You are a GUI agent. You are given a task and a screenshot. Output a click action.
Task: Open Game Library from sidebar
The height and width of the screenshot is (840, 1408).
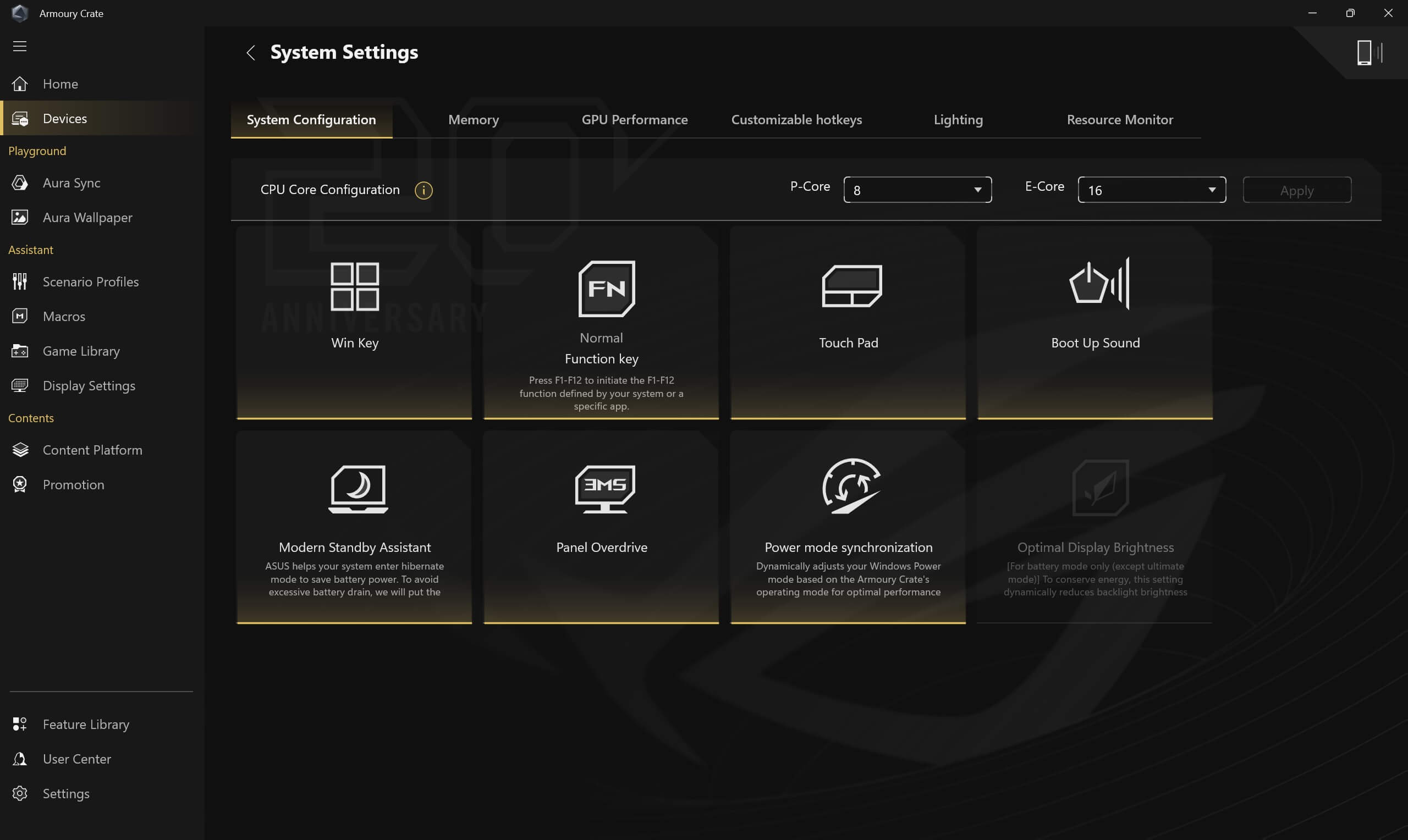click(x=102, y=351)
